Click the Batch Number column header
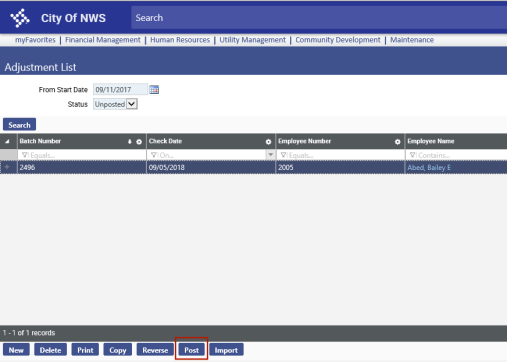Image resolution: width=507 pixels, height=362 pixels. tap(82, 141)
